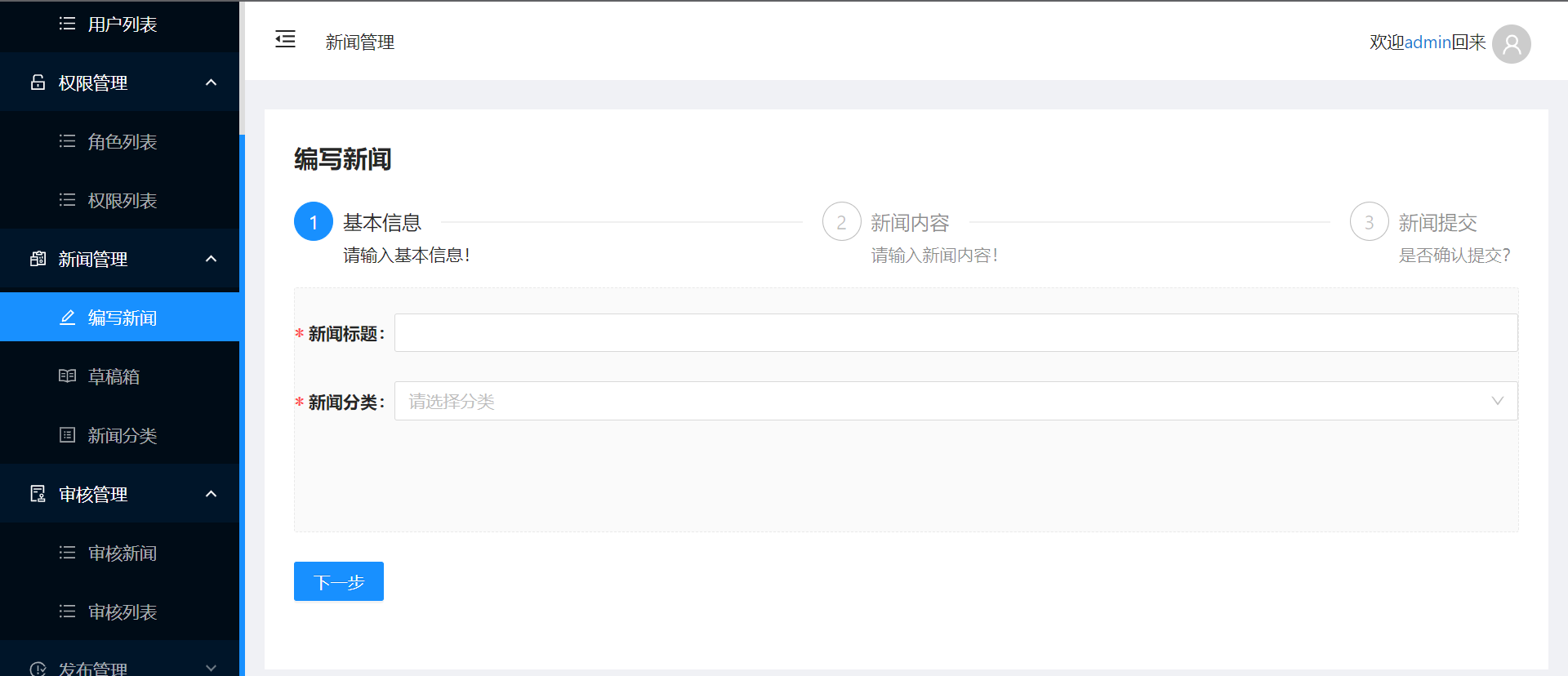Collapse the 权限管理 submenu chevron
The width and height of the screenshot is (1568, 676).
(212, 82)
